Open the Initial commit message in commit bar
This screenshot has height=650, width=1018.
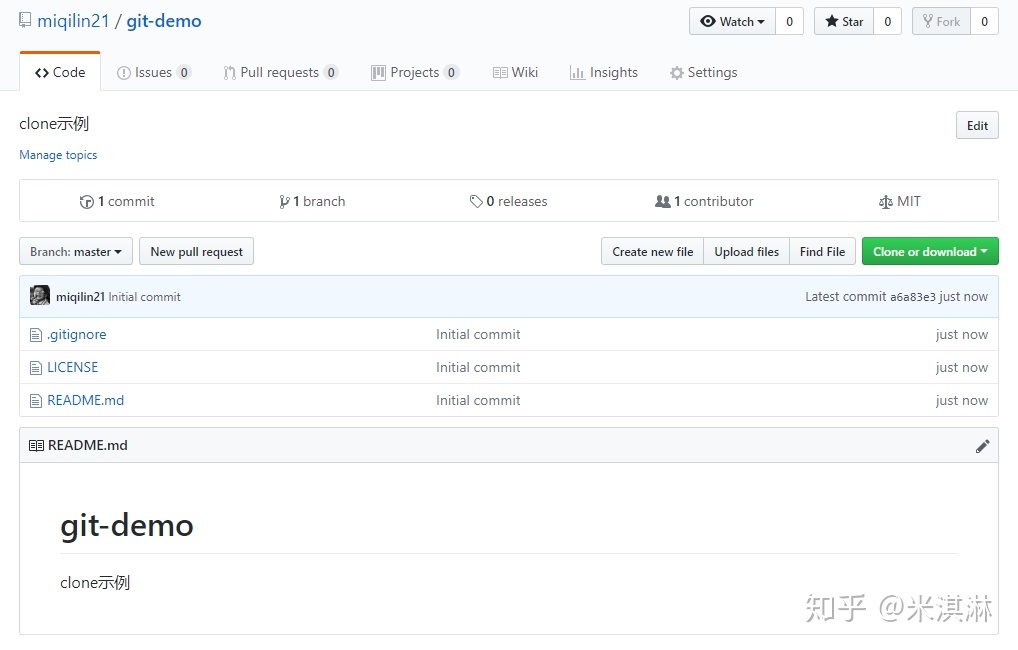(x=144, y=297)
